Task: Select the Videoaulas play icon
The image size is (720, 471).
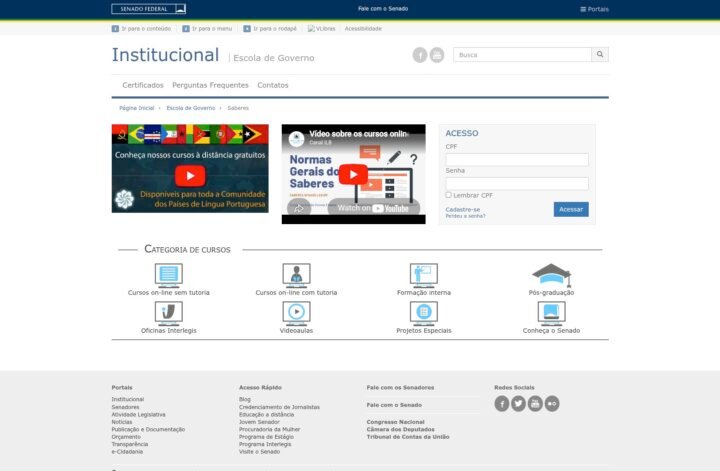Action: pos(296,313)
